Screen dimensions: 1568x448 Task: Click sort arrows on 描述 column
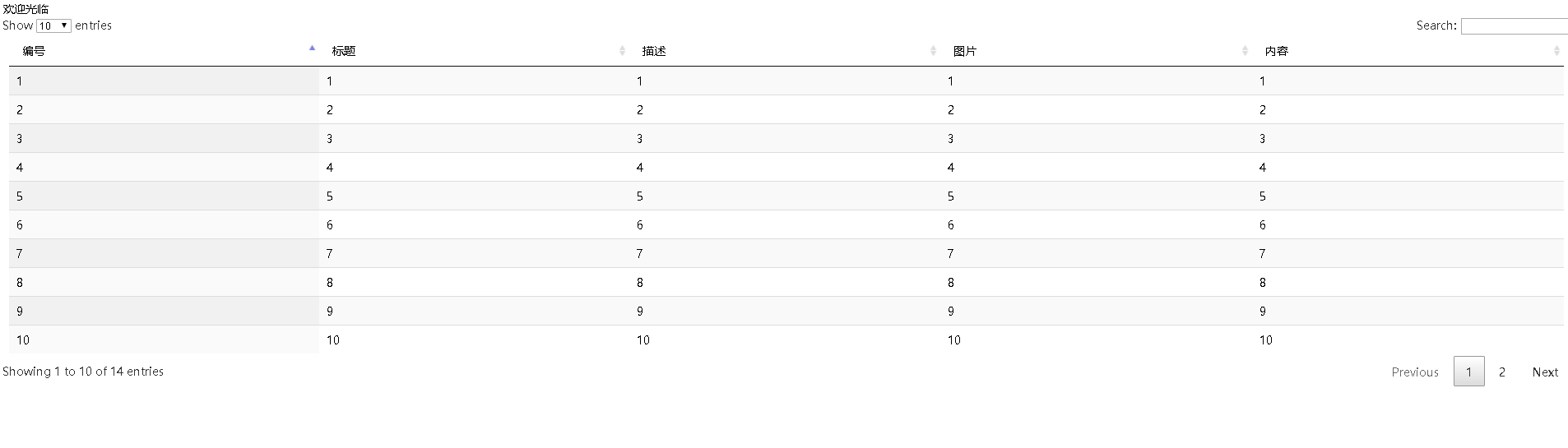click(933, 51)
